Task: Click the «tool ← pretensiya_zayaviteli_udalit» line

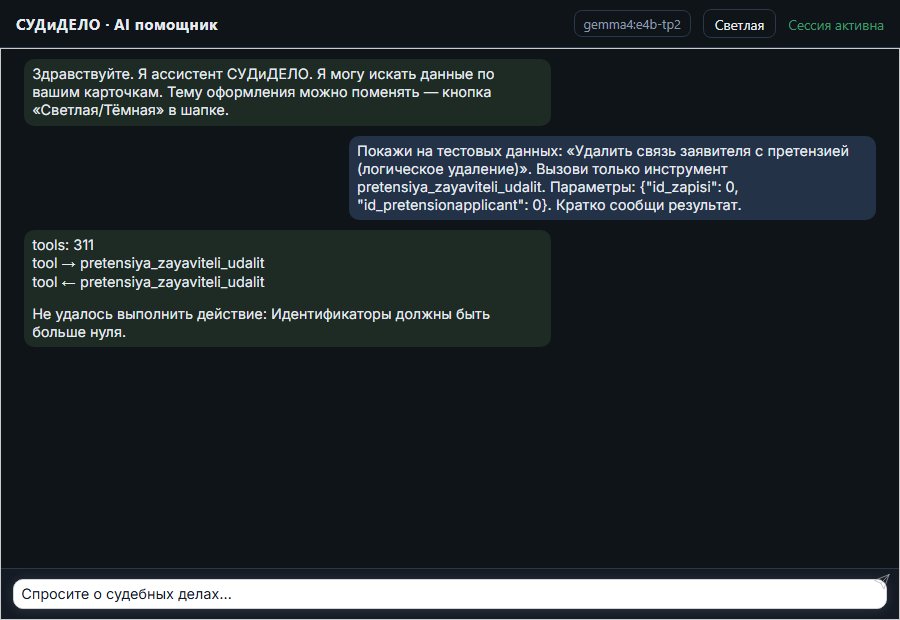Action: point(148,282)
